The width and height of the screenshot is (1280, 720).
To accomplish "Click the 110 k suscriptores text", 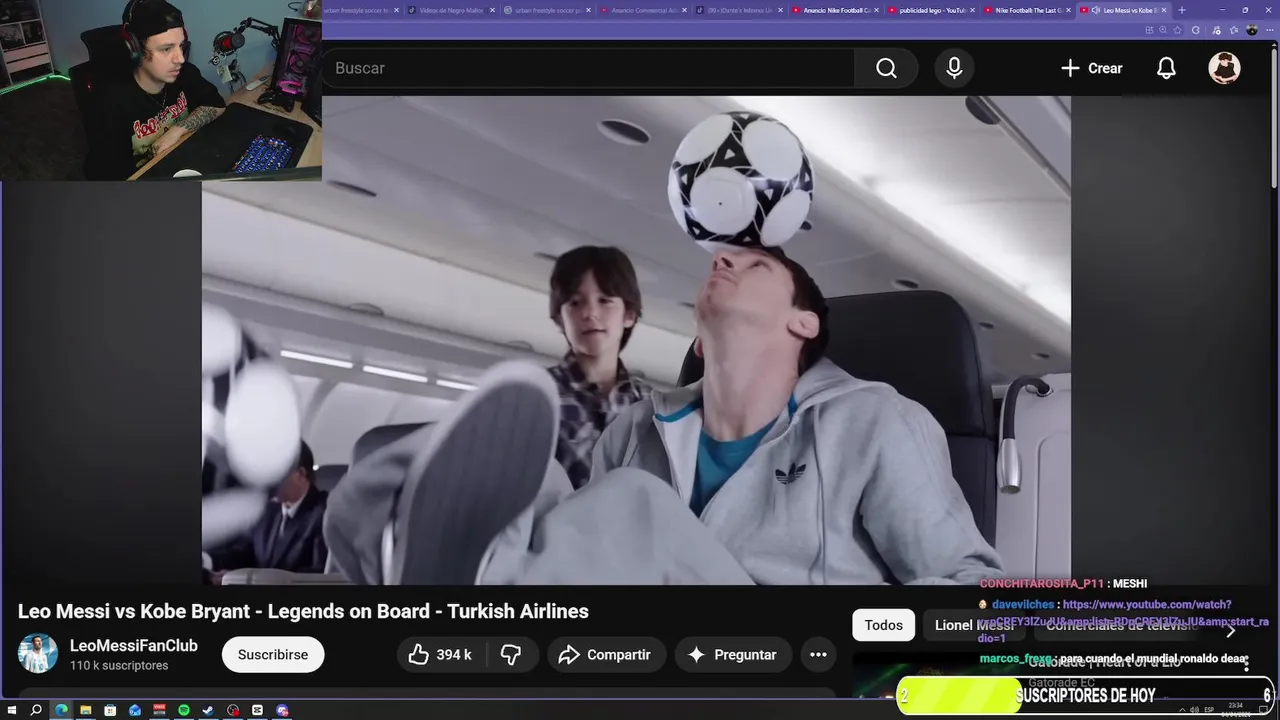I will point(119,666).
